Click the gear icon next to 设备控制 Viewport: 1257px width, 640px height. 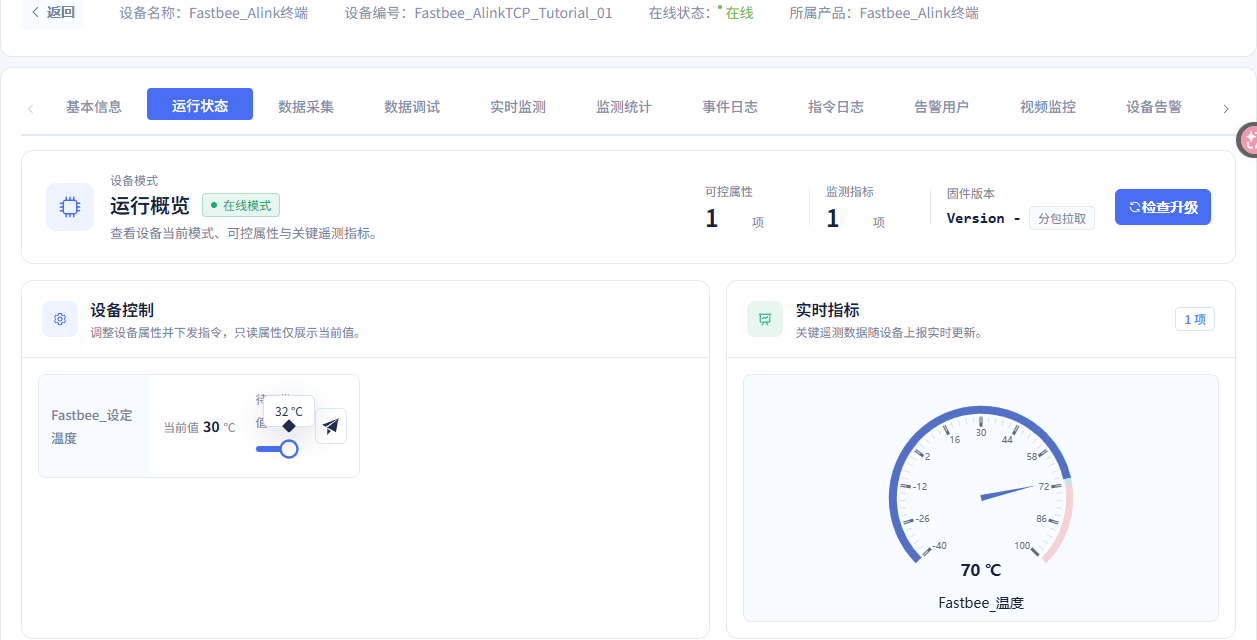click(x=60, y=319)
